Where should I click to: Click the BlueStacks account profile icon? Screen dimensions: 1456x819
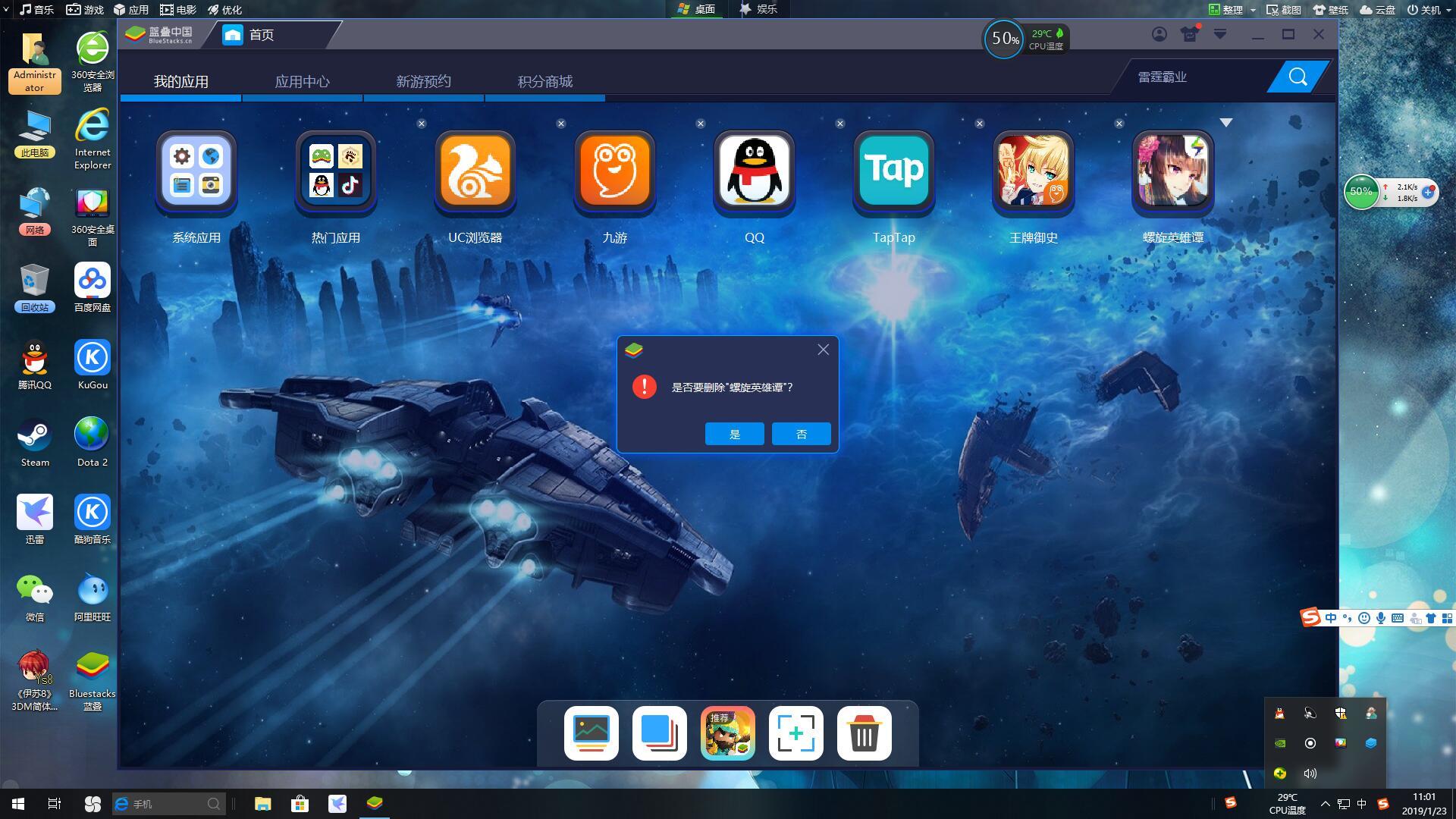(1159, 34)
